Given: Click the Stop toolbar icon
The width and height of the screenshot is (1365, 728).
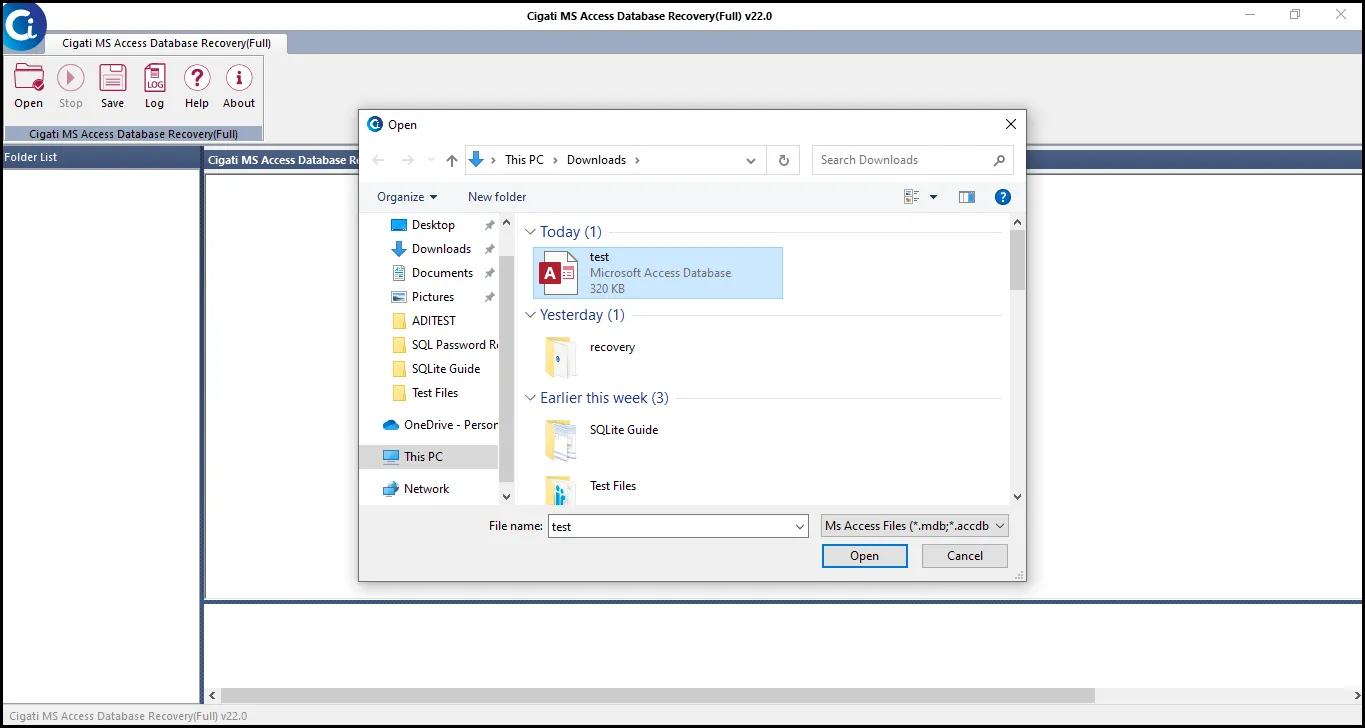Looking at the screenshot, I should click(x=71, y=79).
